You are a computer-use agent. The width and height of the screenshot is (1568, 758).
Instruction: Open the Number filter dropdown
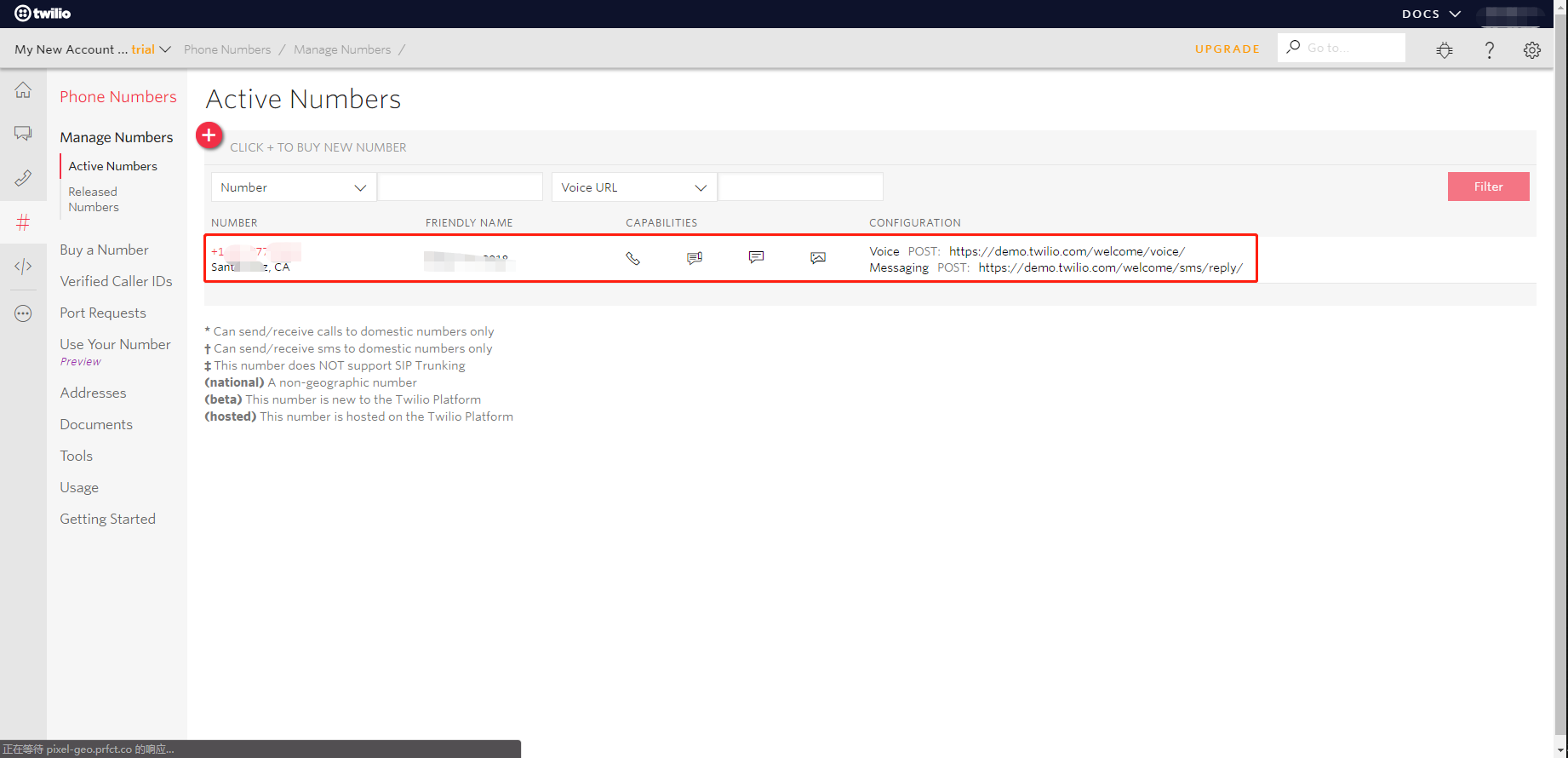click(294, 187)
